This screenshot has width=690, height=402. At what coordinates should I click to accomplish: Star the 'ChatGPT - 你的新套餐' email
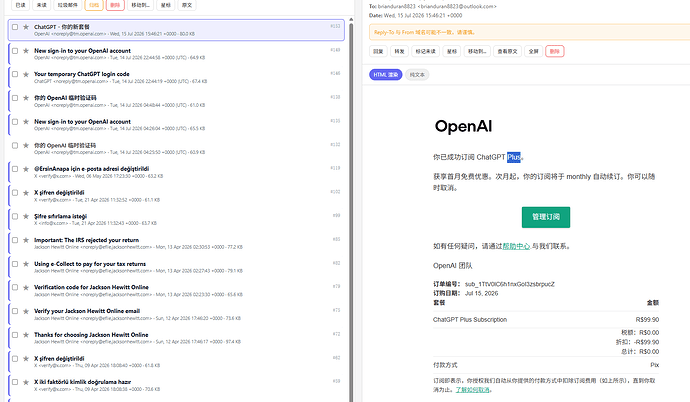(26, 27)
